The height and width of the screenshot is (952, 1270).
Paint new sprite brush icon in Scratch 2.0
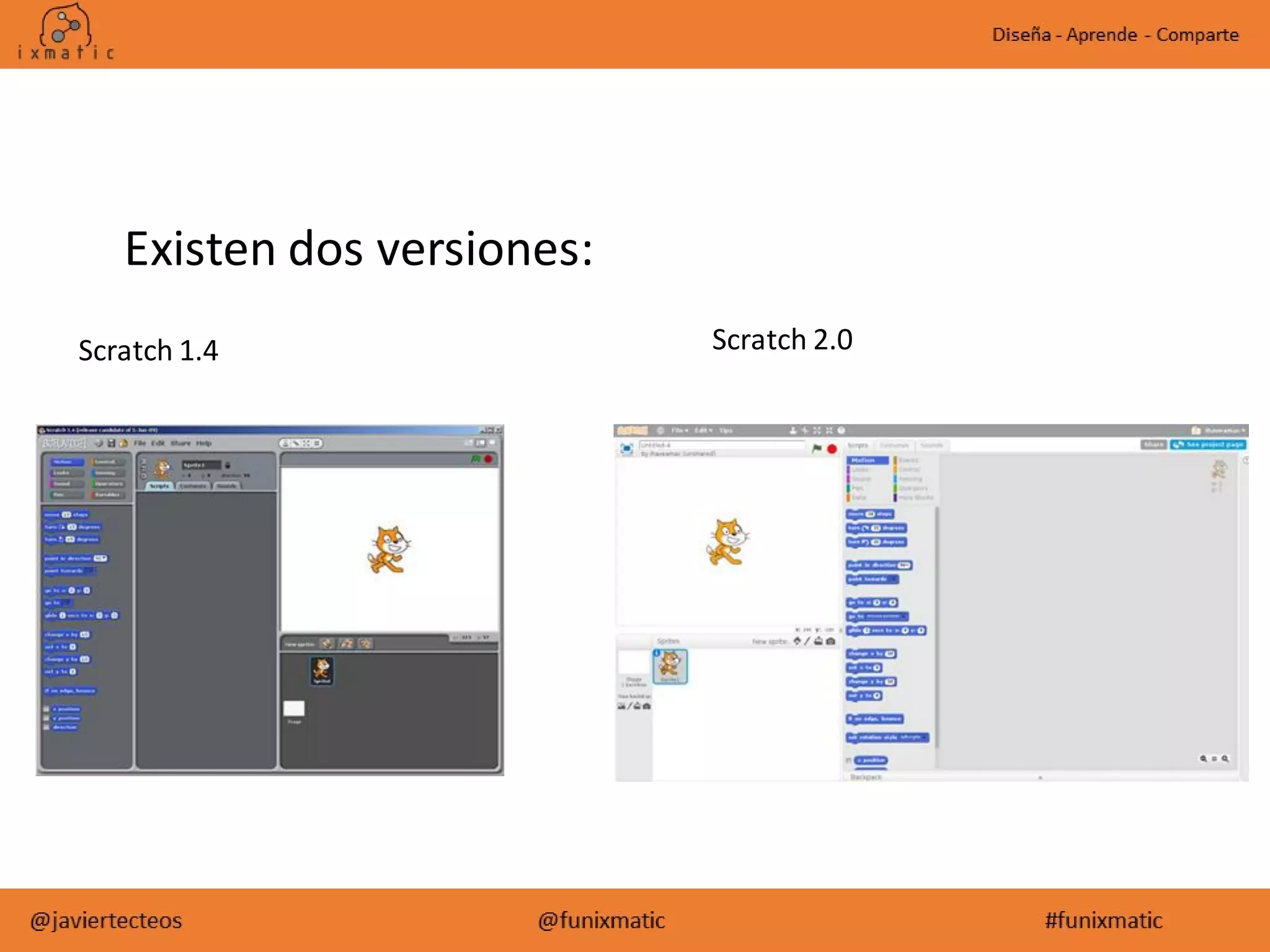(x=807, y=641)
